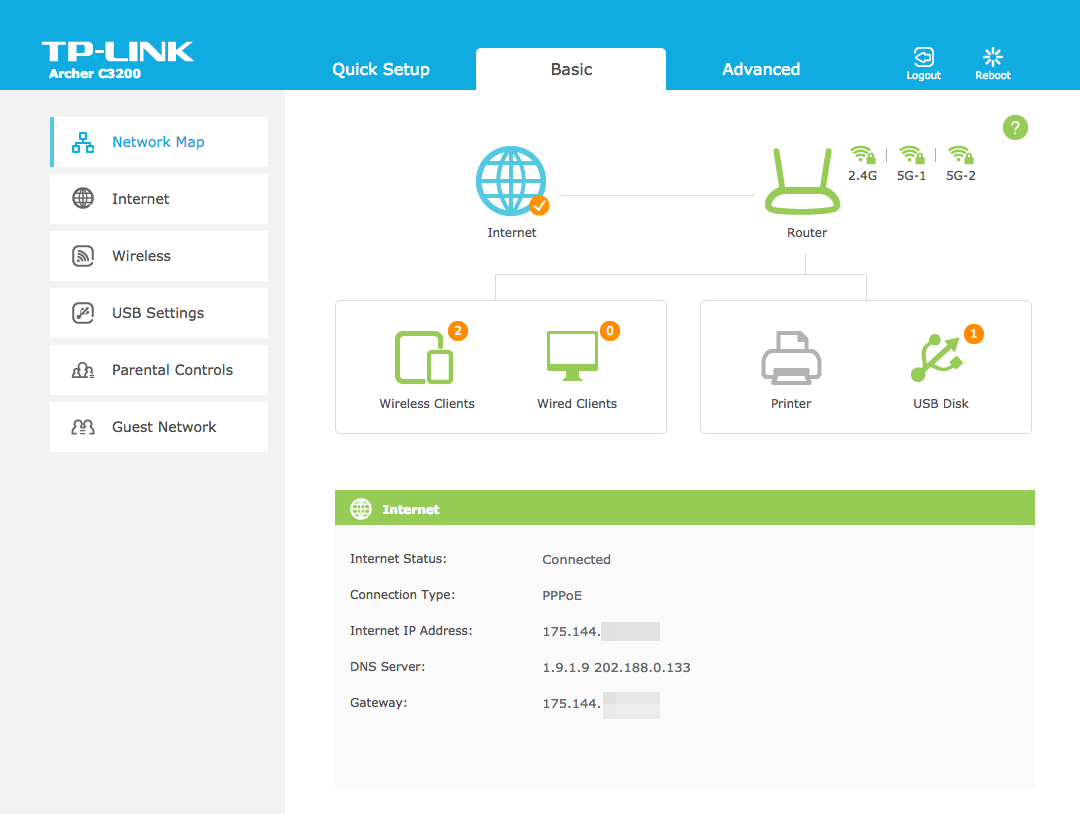Click the 5G-2 Wi-Fi band icon

[961, 156]
